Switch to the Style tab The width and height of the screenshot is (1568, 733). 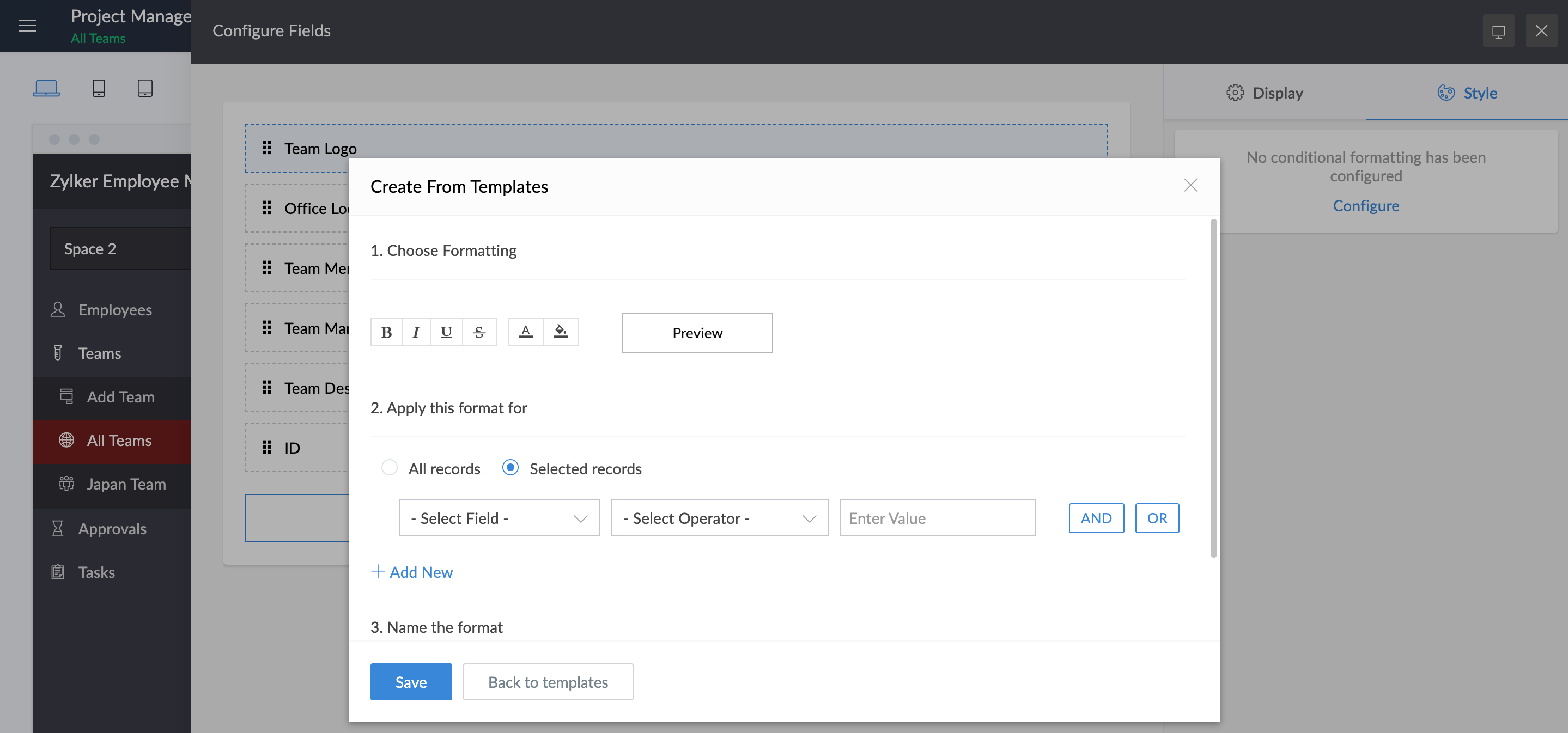click(1467, 93)
